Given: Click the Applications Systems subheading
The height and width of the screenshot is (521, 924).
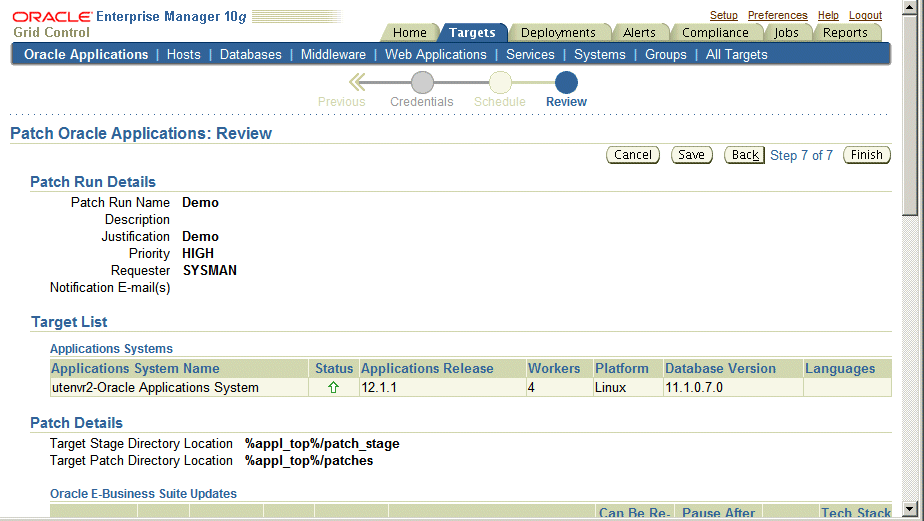Looking at the screenshot, I should [111, 349].
